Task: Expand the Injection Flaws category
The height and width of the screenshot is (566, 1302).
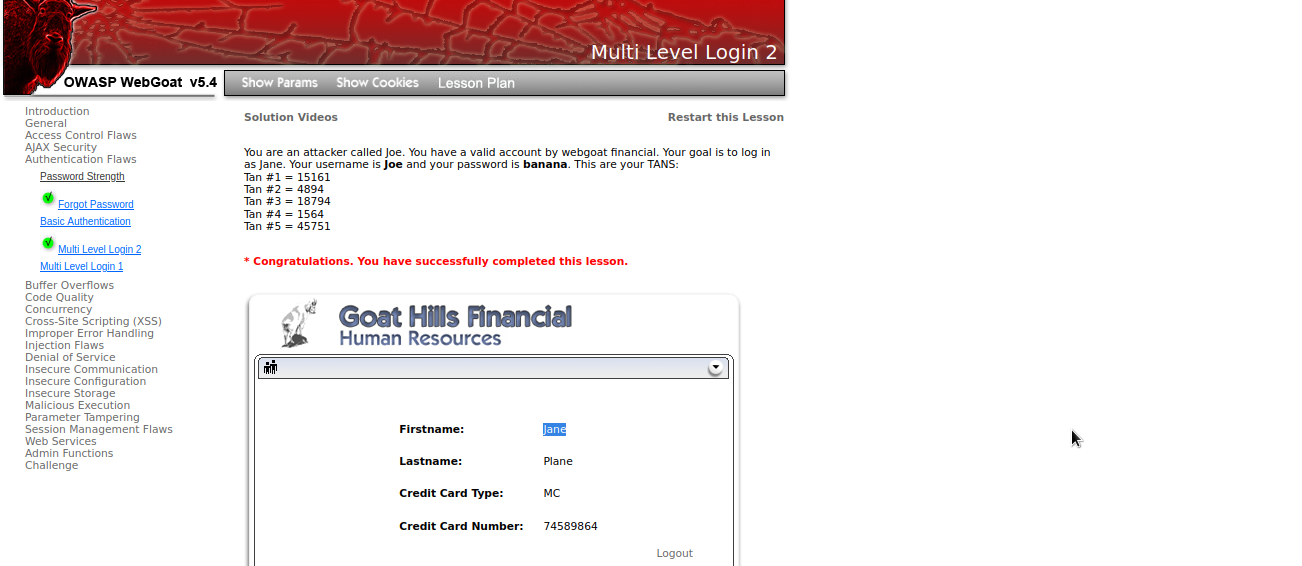Action: tap(64, 345)
